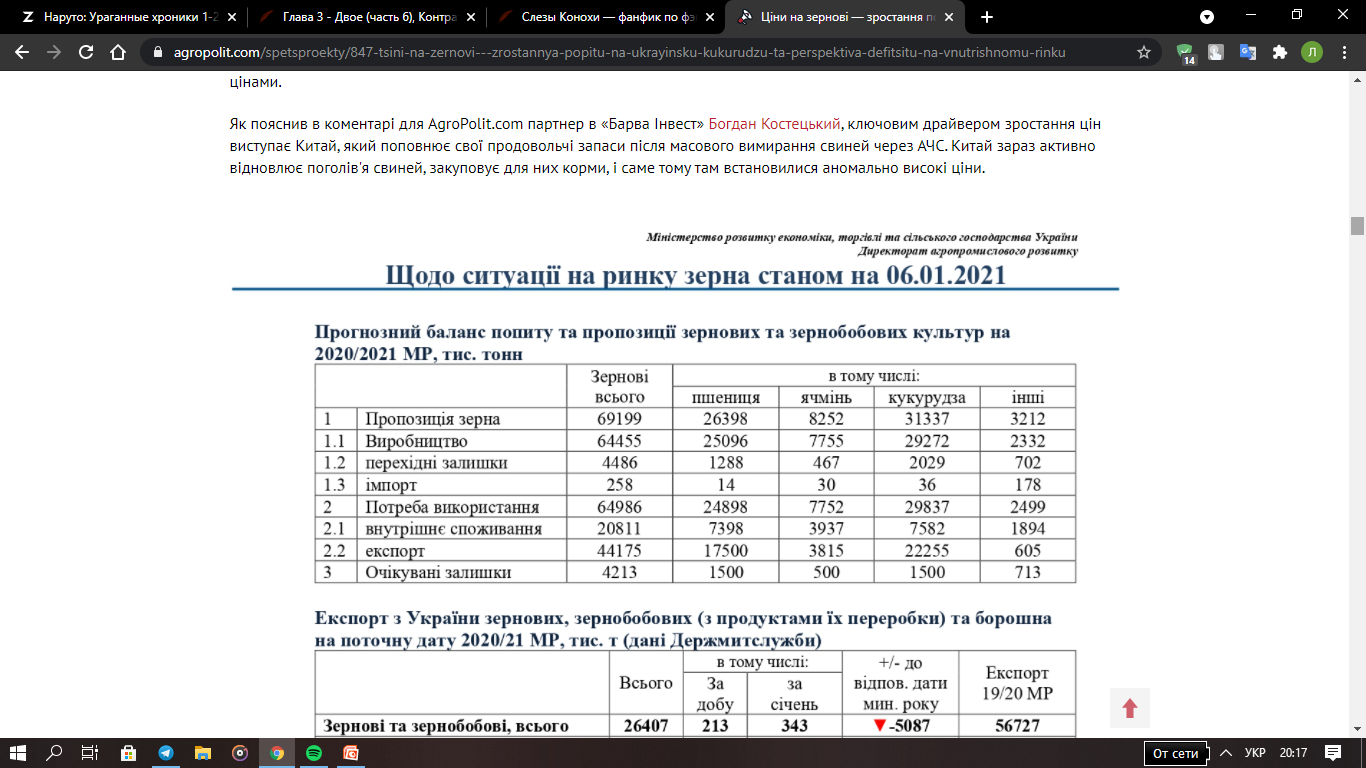Click the Chrome taskbar icon
The height and width of the screenshot is (768, 1366).
point(277,753)
